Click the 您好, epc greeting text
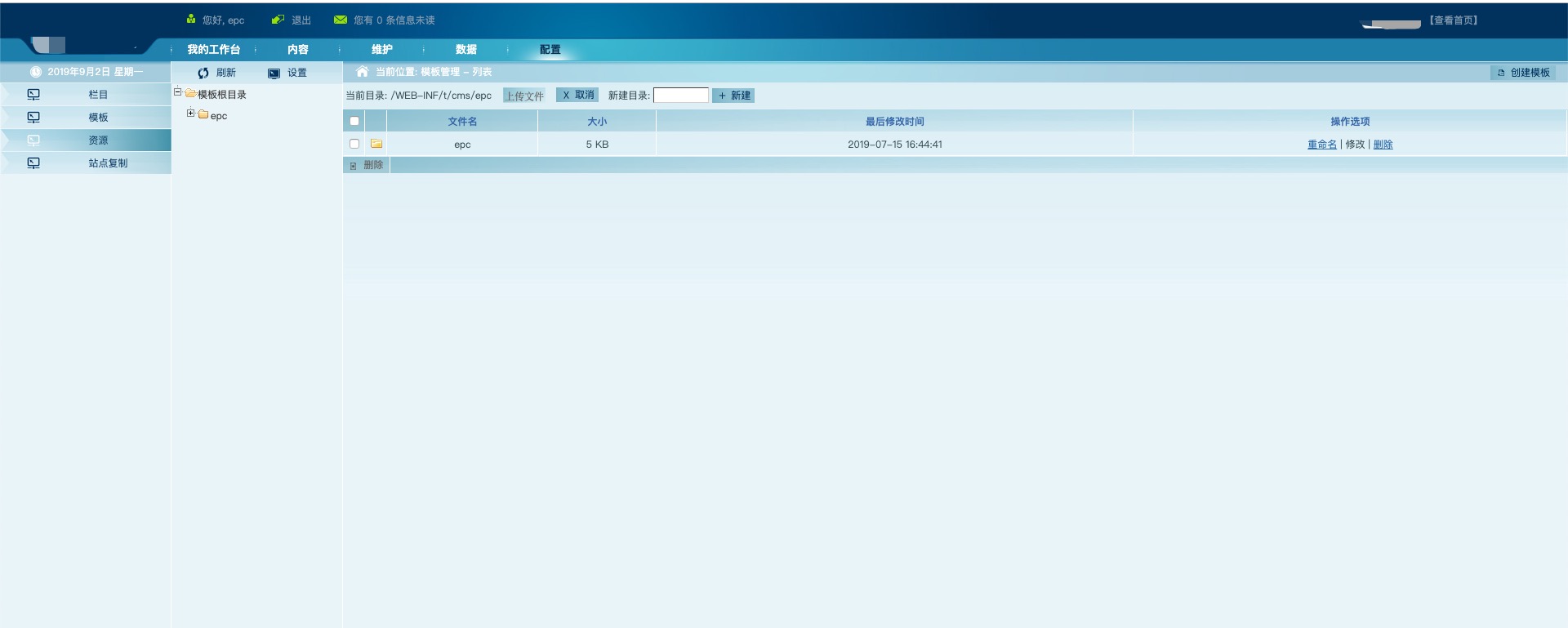Image resolution: width=1568 pixels, height=628 pixels. tap(224, 20)
